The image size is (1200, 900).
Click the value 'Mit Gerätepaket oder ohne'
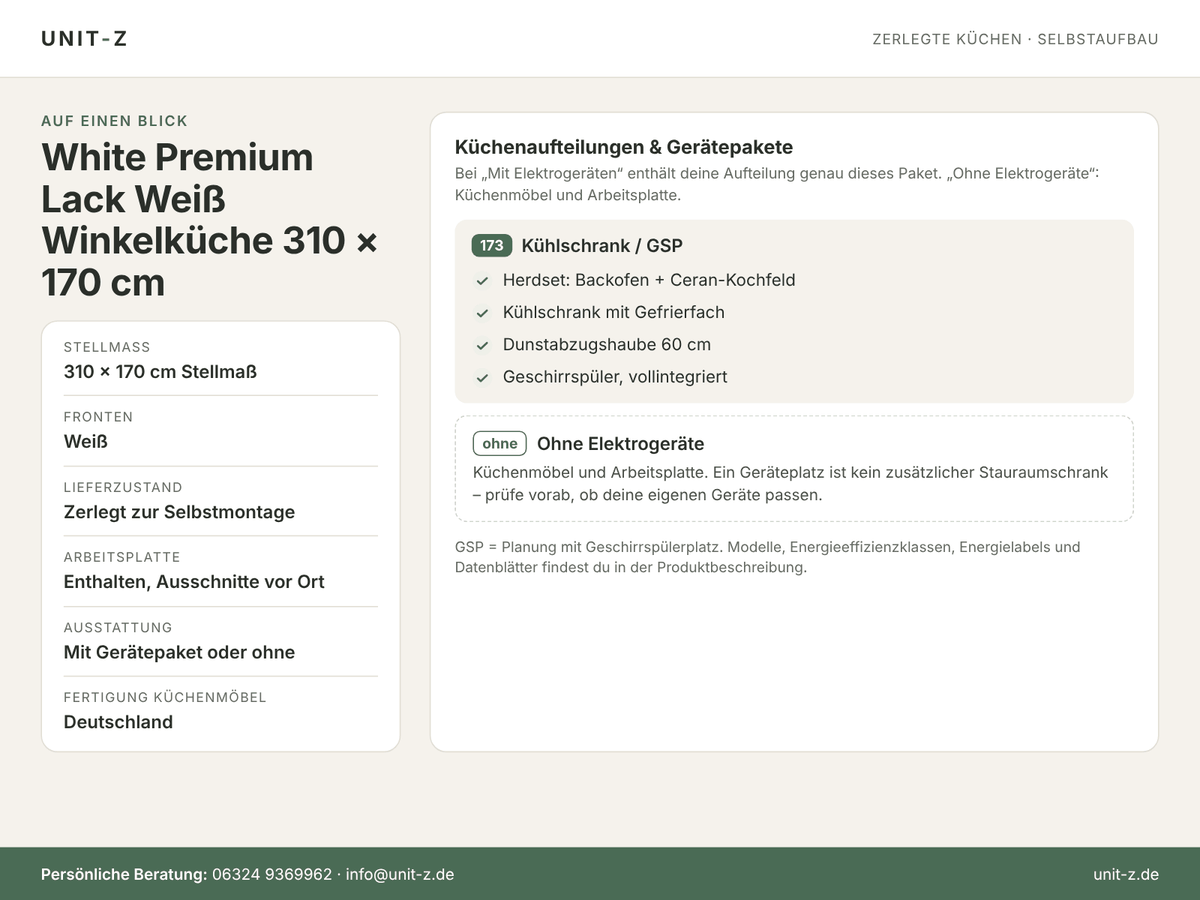180,652
